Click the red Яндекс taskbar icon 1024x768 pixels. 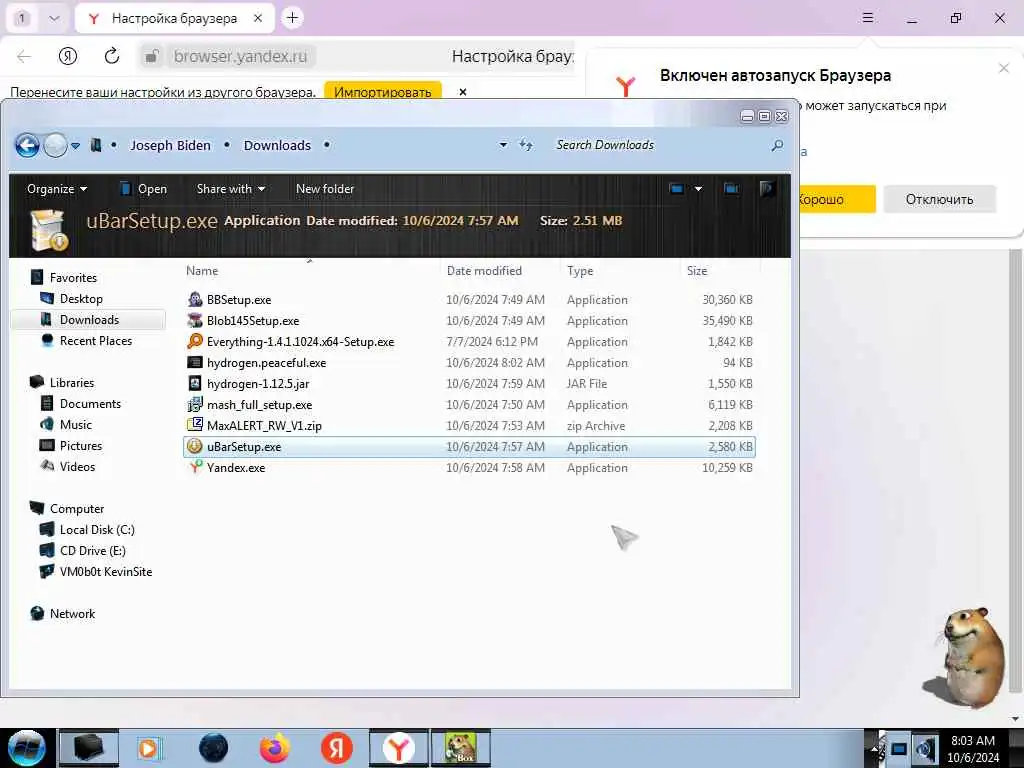tap(337, 748)
